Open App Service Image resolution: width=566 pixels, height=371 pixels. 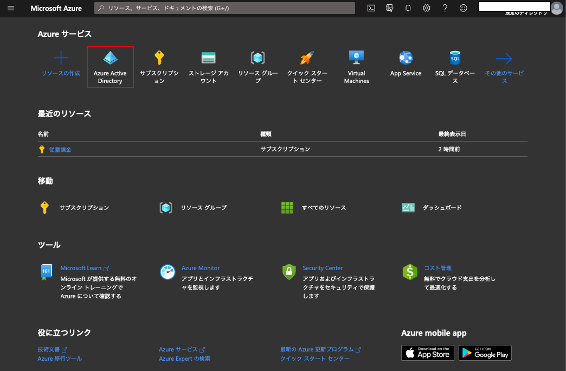point(405,64)
